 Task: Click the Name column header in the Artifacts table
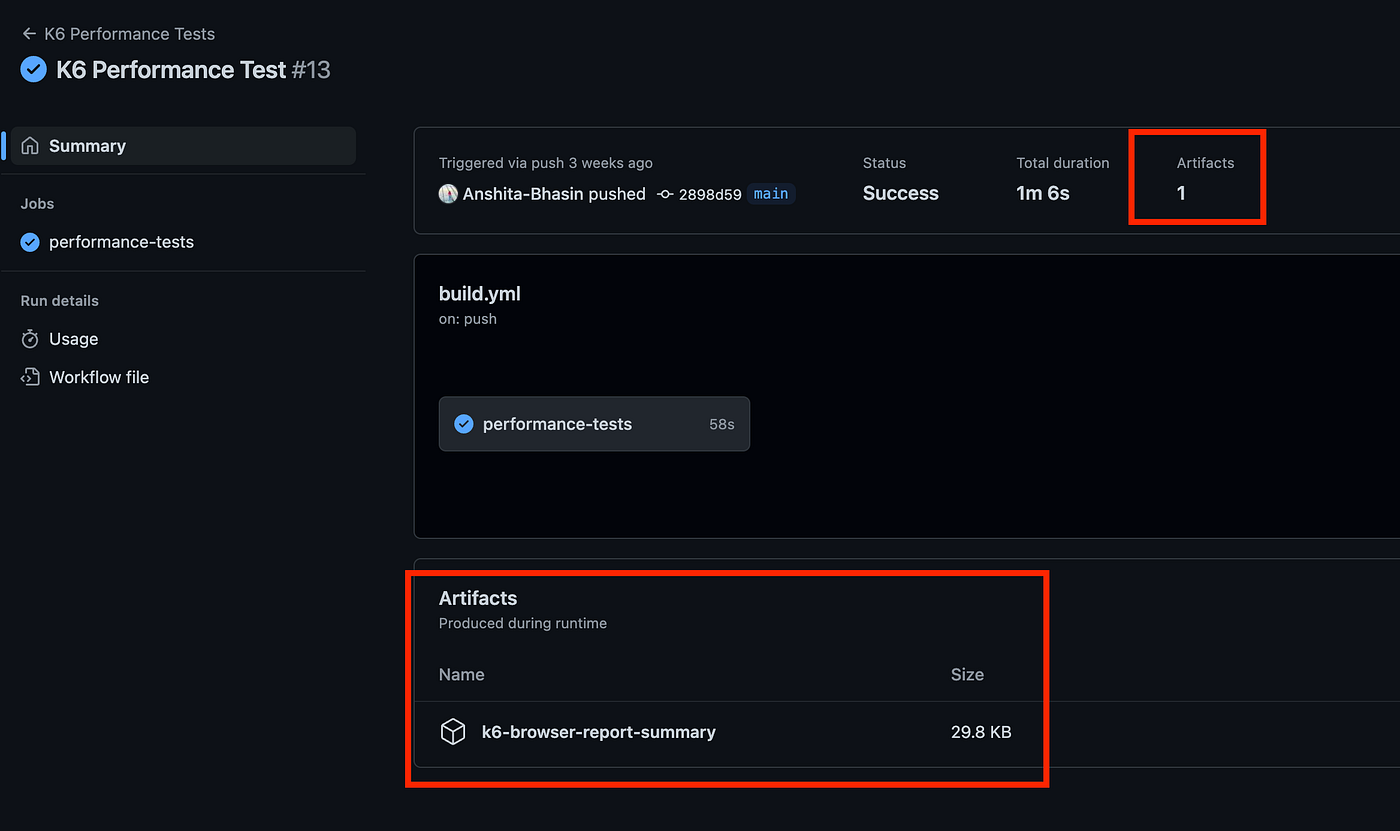(x=462, y=675)
